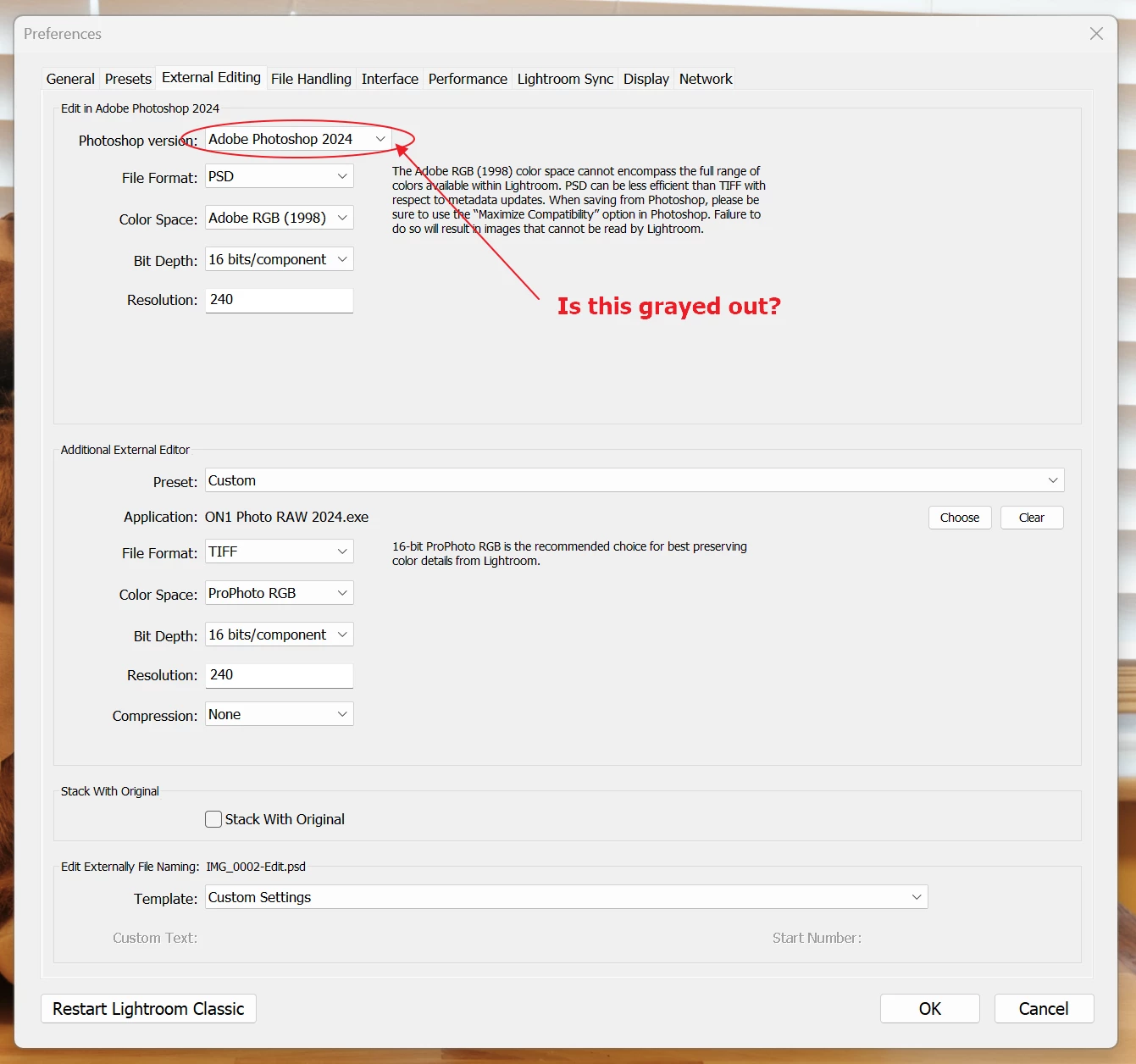Confirm preferences with OK
The width and height of the screenshot is (1136, 1064).
(x=930, y=1009)
